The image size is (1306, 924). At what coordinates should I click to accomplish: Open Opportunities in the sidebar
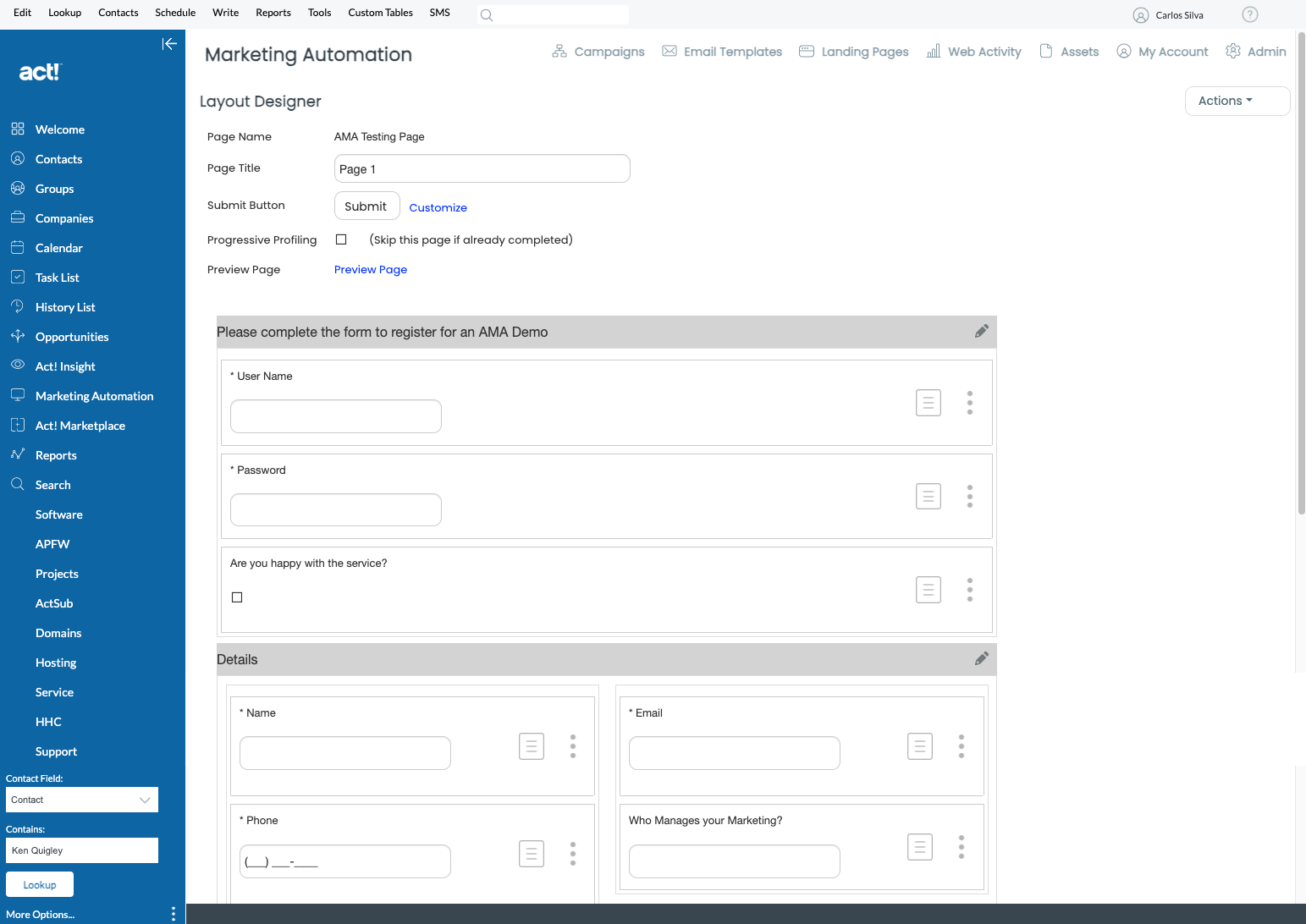click(72, 337)
